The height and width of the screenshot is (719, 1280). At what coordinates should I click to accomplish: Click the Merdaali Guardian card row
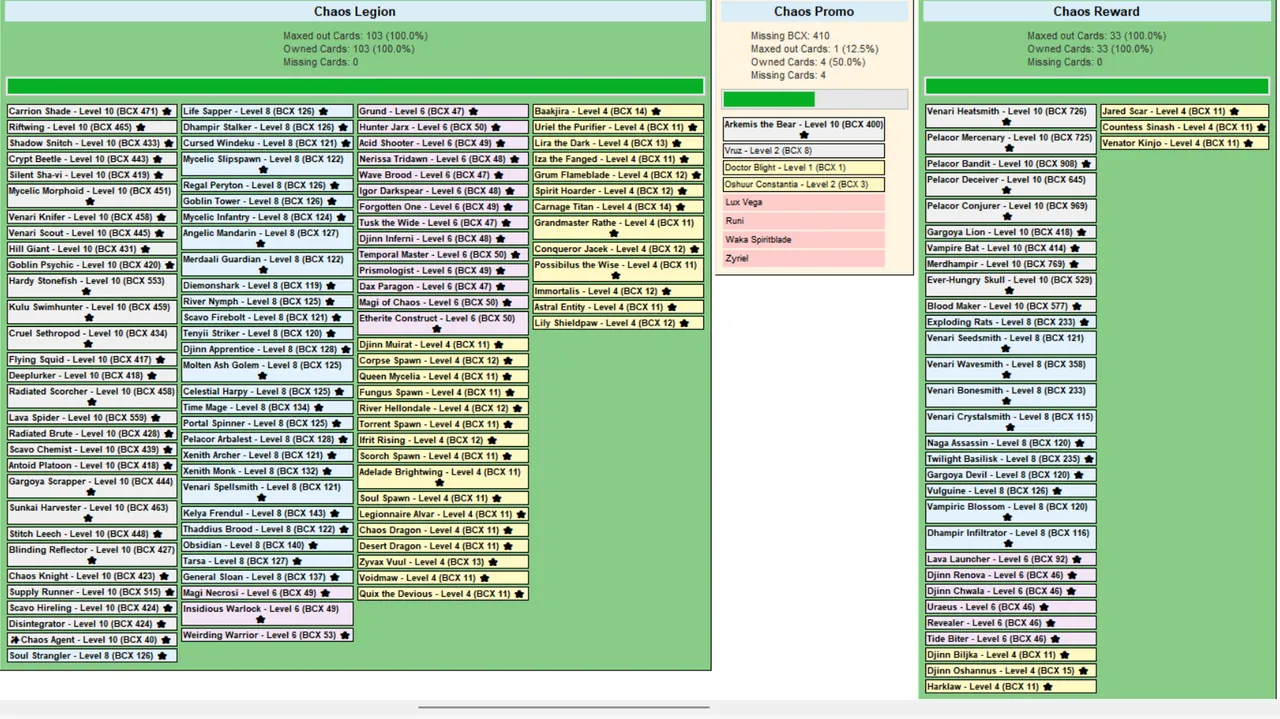pyautogui.click(x=267, y=264)
